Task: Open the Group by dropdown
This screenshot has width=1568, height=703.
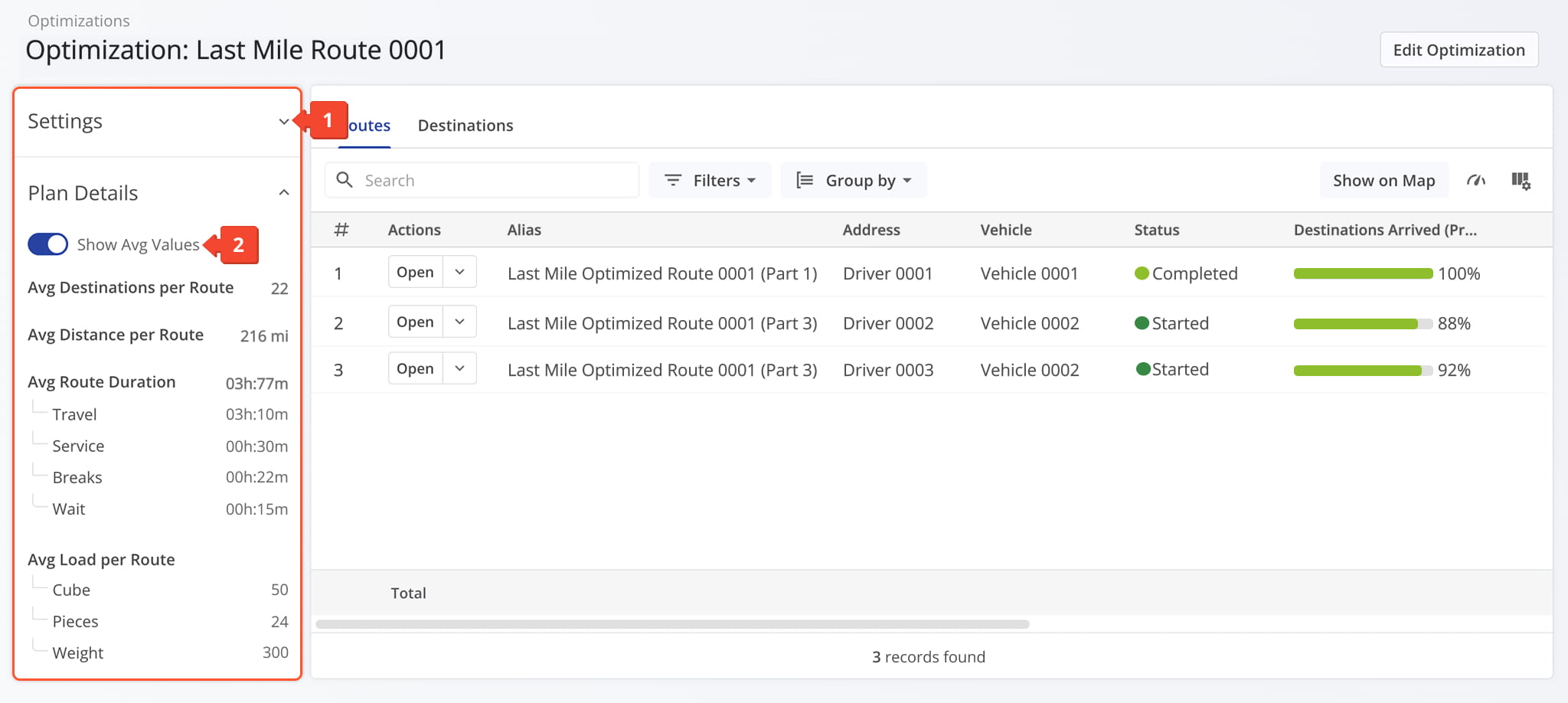Action: [x=854, y=180]
